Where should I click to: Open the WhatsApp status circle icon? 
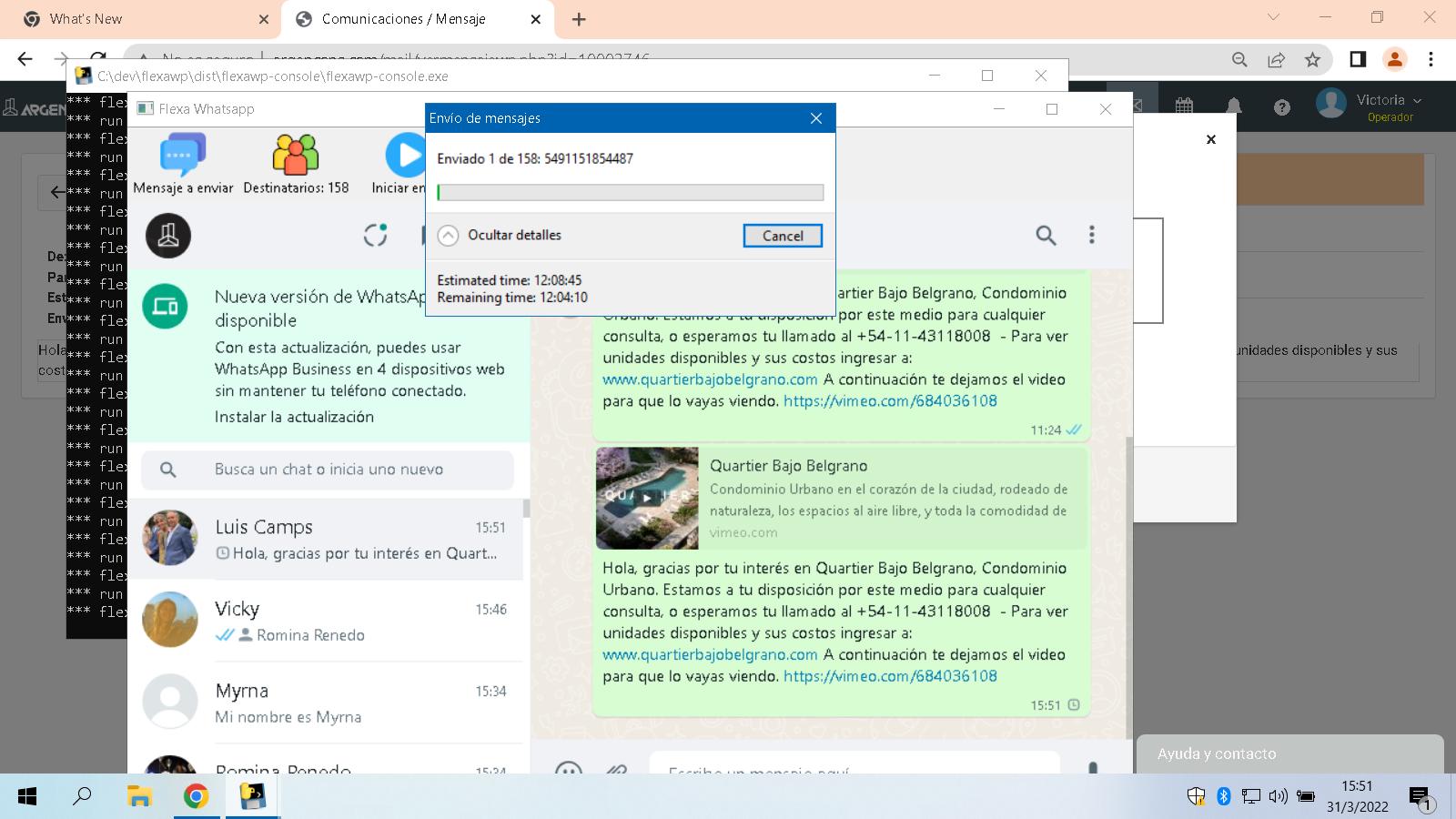375,236
